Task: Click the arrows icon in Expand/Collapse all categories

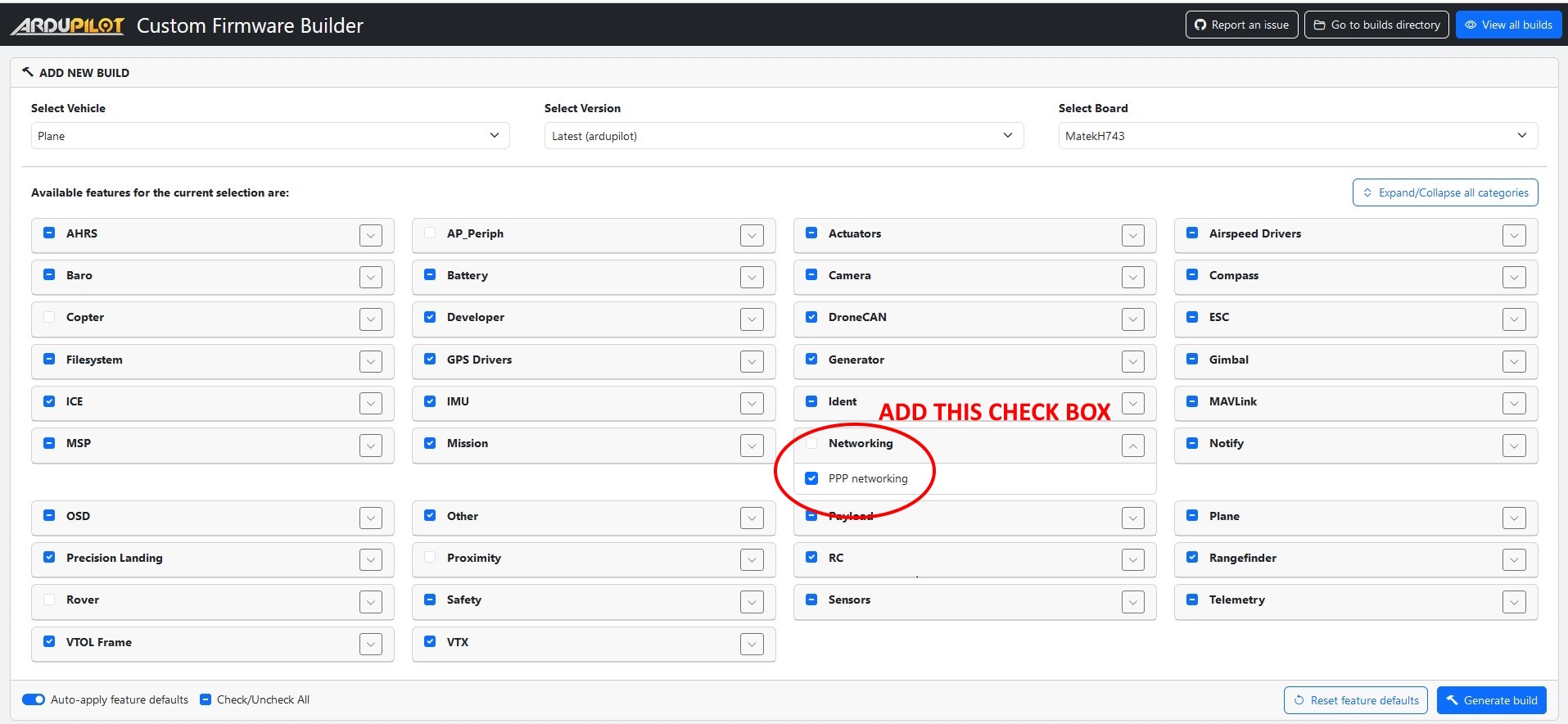Action: click(x=1367, y=192)
